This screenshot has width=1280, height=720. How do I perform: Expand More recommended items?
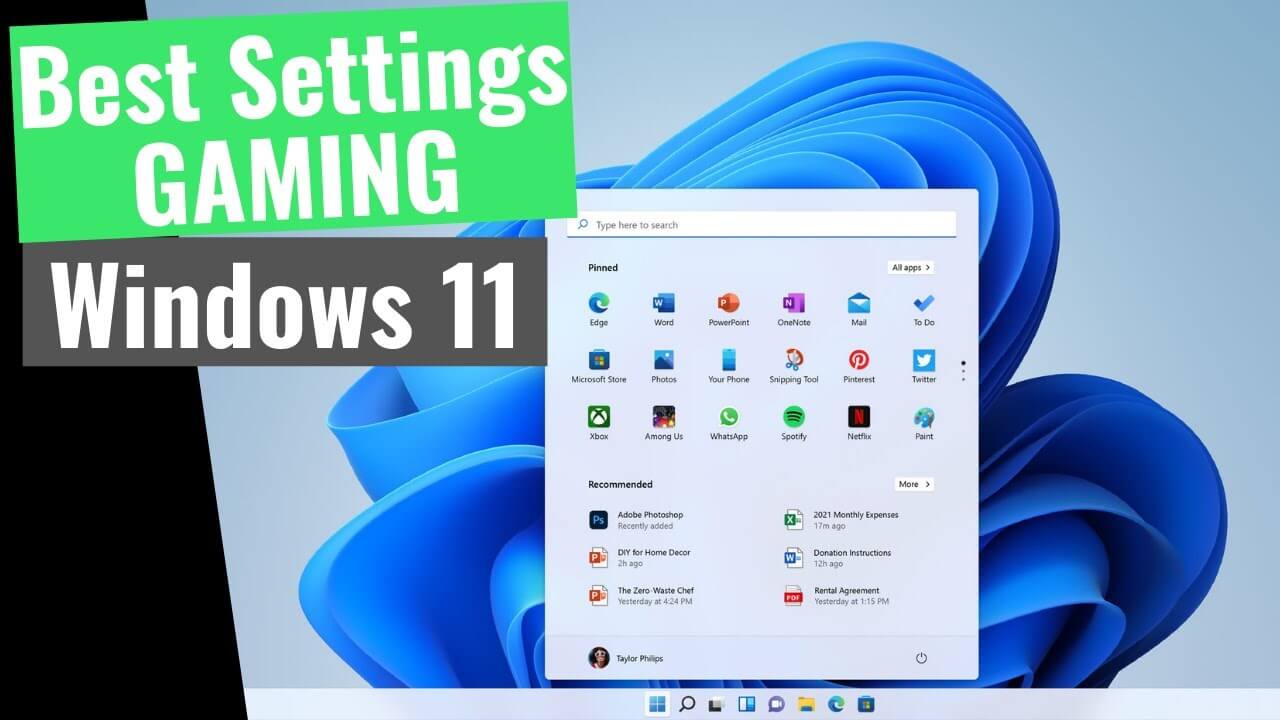(x=914, y=484)
